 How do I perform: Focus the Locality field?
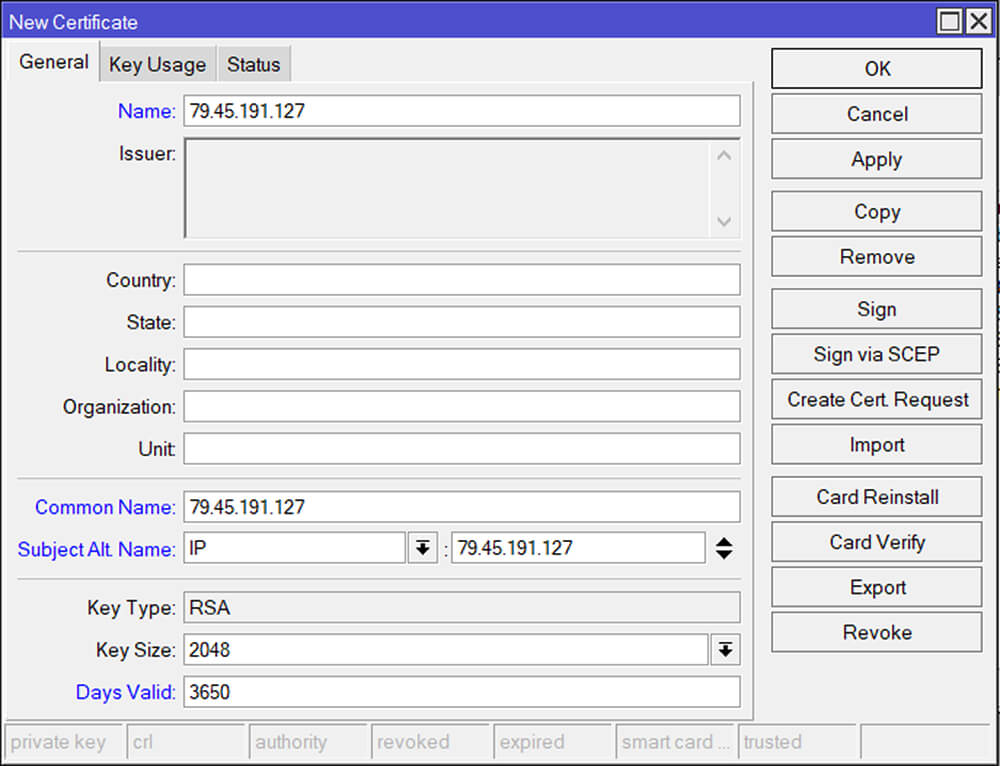(462, 364)
